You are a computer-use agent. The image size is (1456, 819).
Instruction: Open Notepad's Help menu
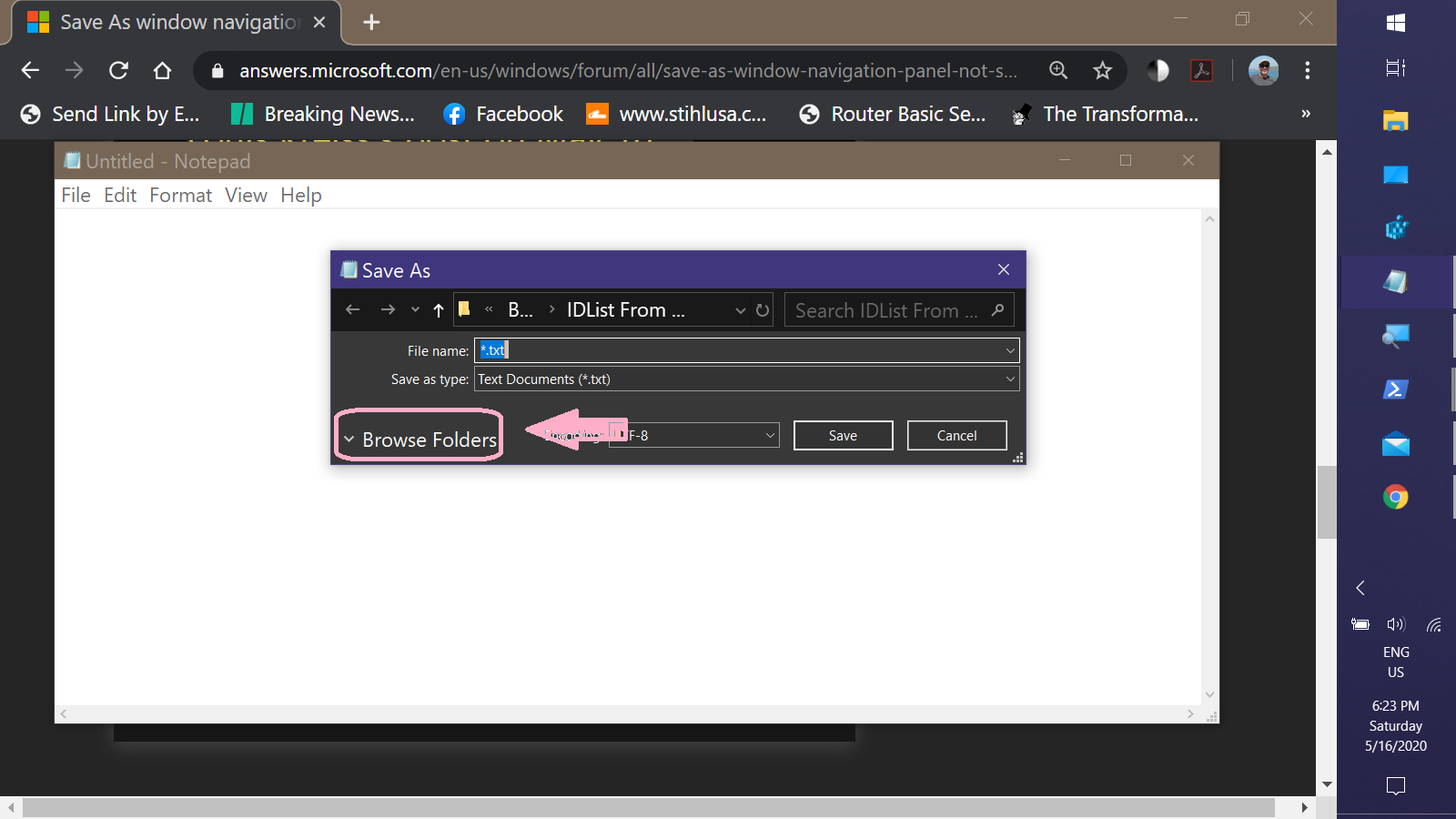(301, 195)
